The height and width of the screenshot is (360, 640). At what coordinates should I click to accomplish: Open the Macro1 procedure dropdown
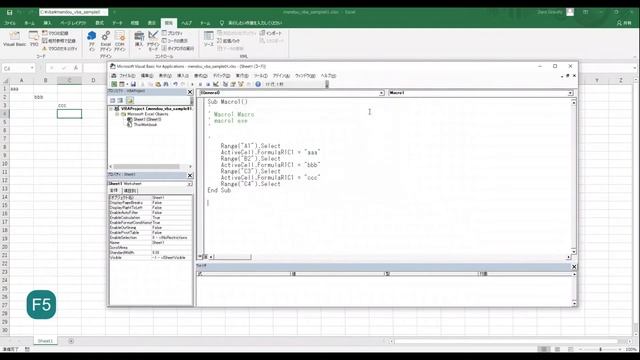[x=570, y=93]
